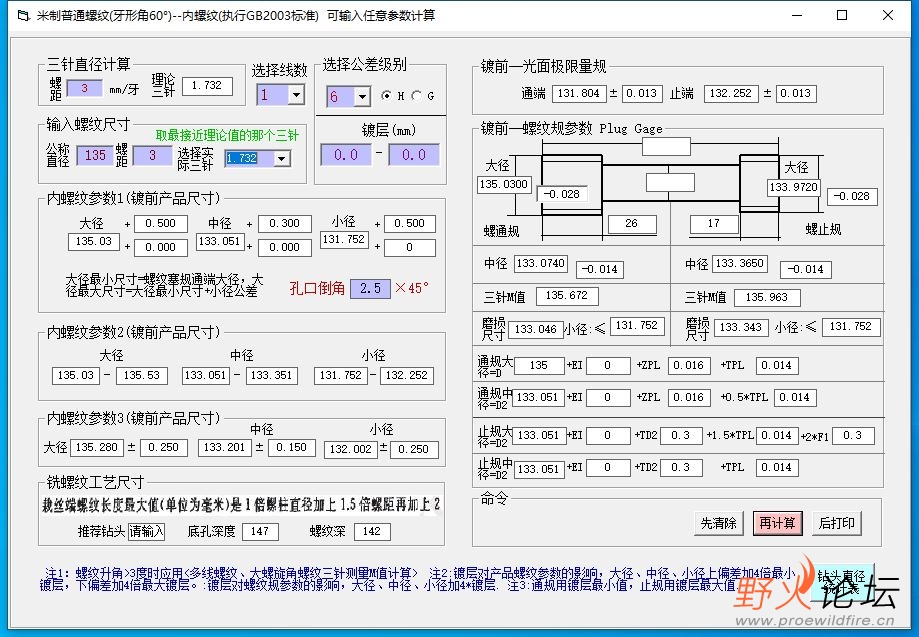Click the 推荐钻头 请输入 input field
Image resolution: width=919 pixels, height=637 pixels.
pyautogui.click(x=147, y=531)
